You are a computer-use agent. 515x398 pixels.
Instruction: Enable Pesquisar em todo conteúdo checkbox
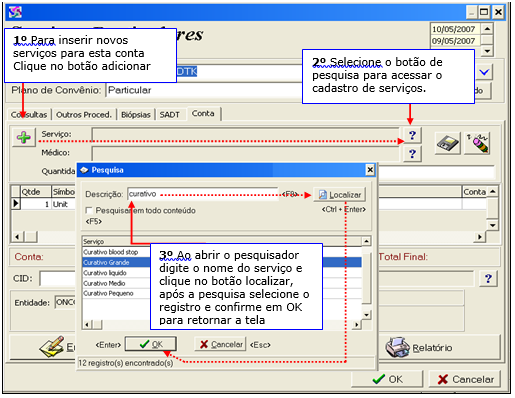[89, 210]
